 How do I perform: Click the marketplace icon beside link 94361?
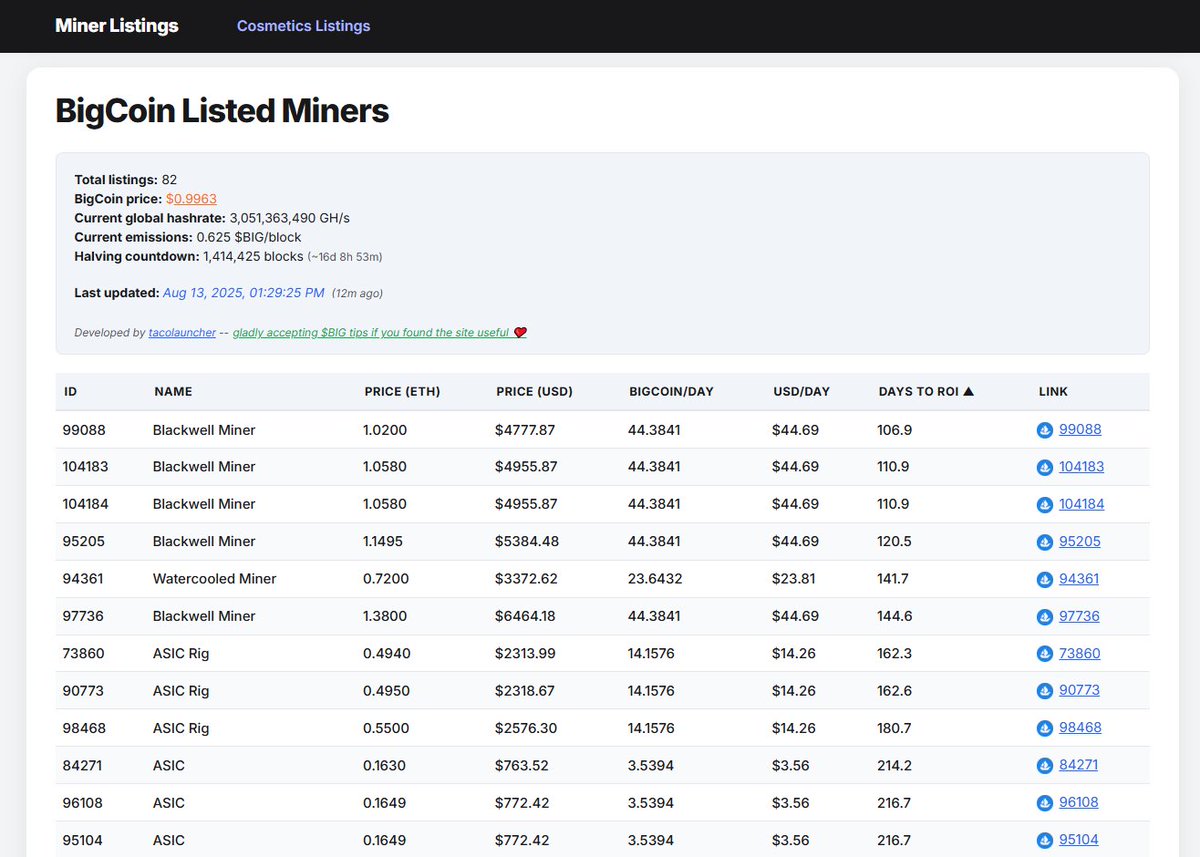(1045, 579)
